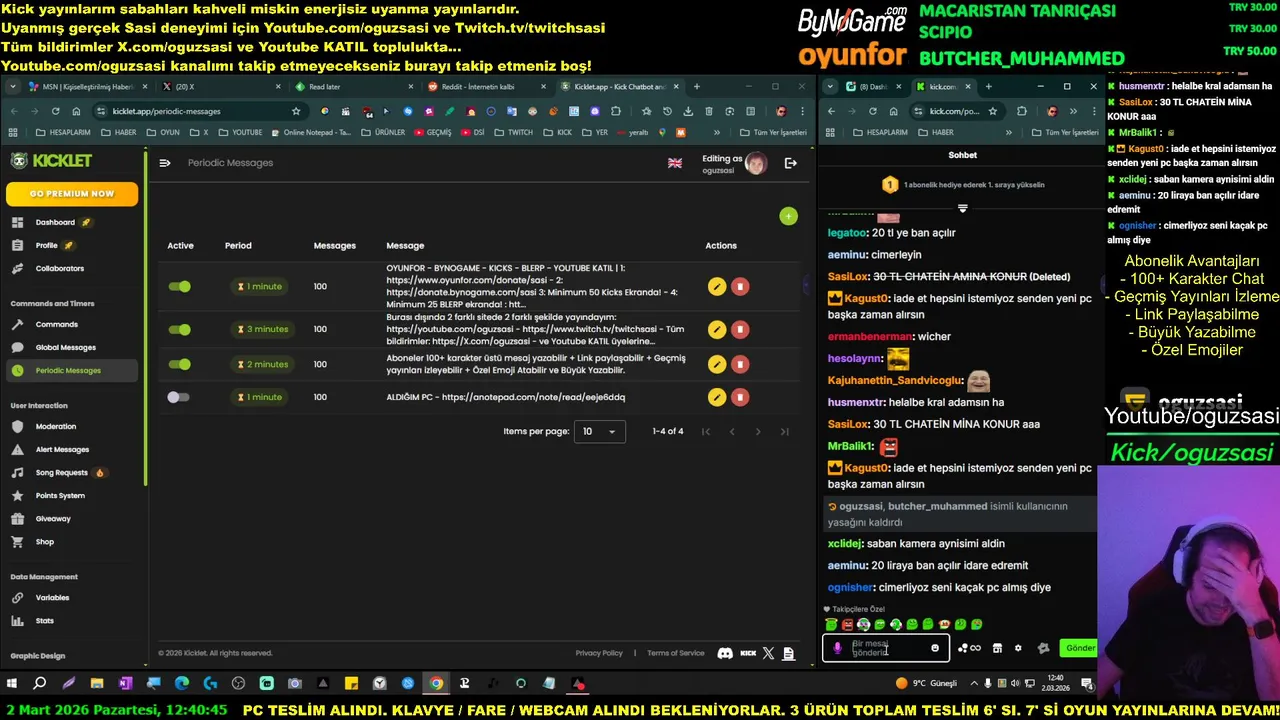
Task: Add a new periodic message with green plus
Action: coord(788,216)
